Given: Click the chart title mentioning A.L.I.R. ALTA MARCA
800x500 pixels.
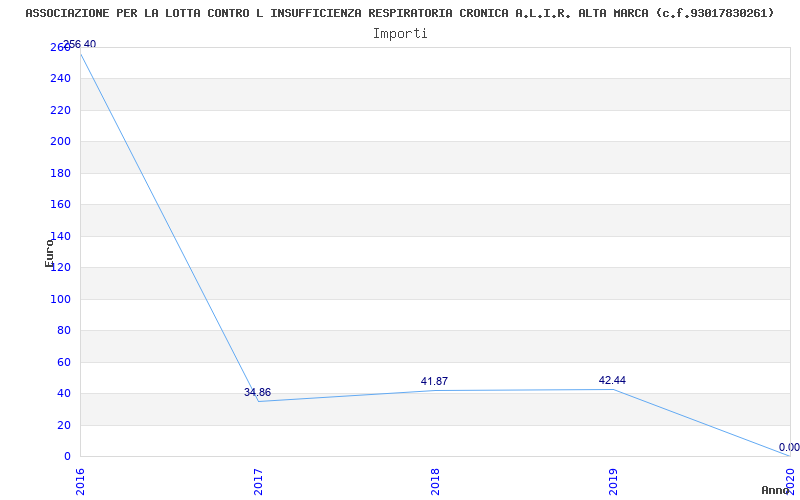Looking at the screenshot, I should (x=399, y=13).
